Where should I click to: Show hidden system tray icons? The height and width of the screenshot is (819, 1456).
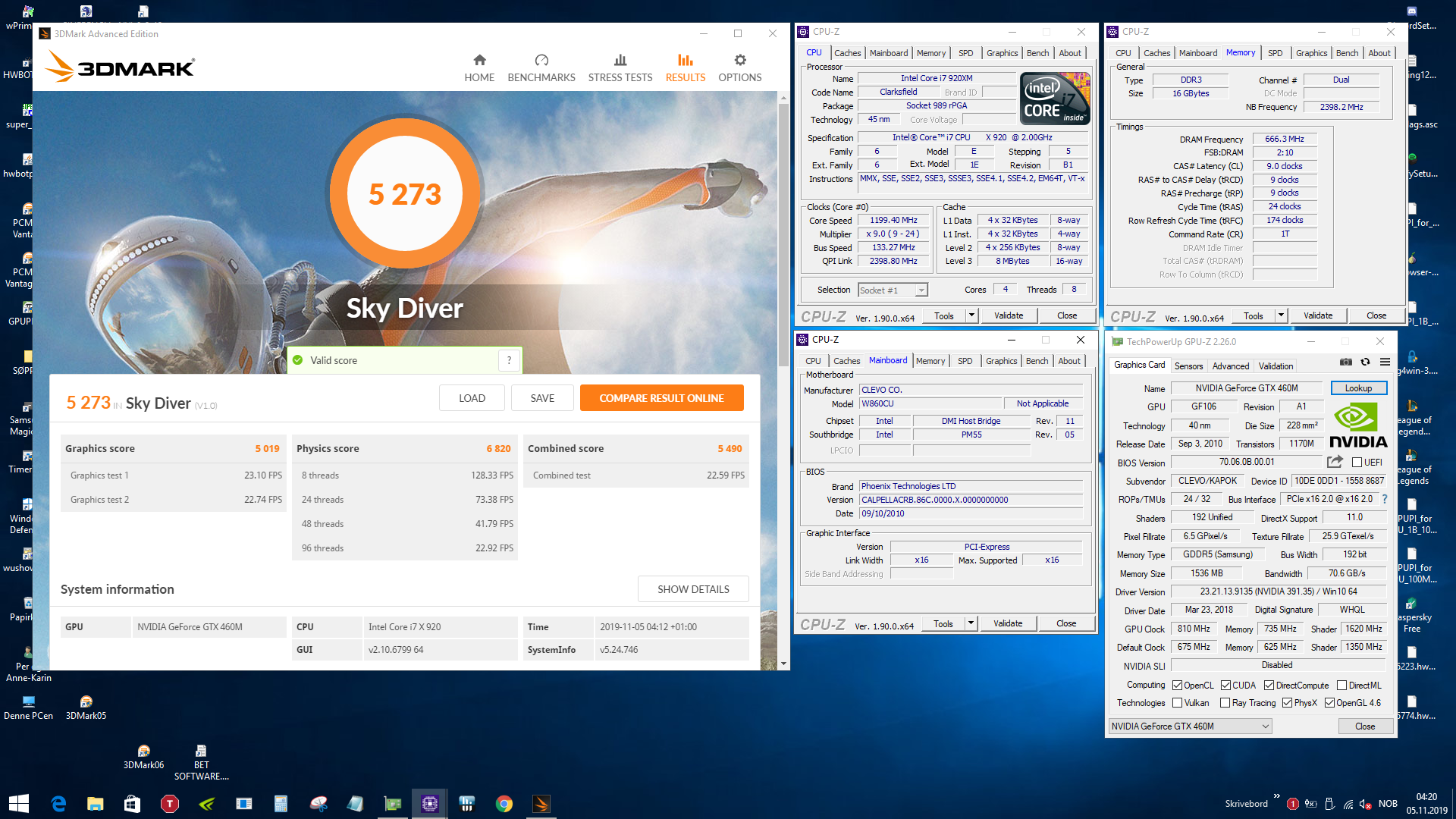pyautogui.click(x=1277, y=797)
